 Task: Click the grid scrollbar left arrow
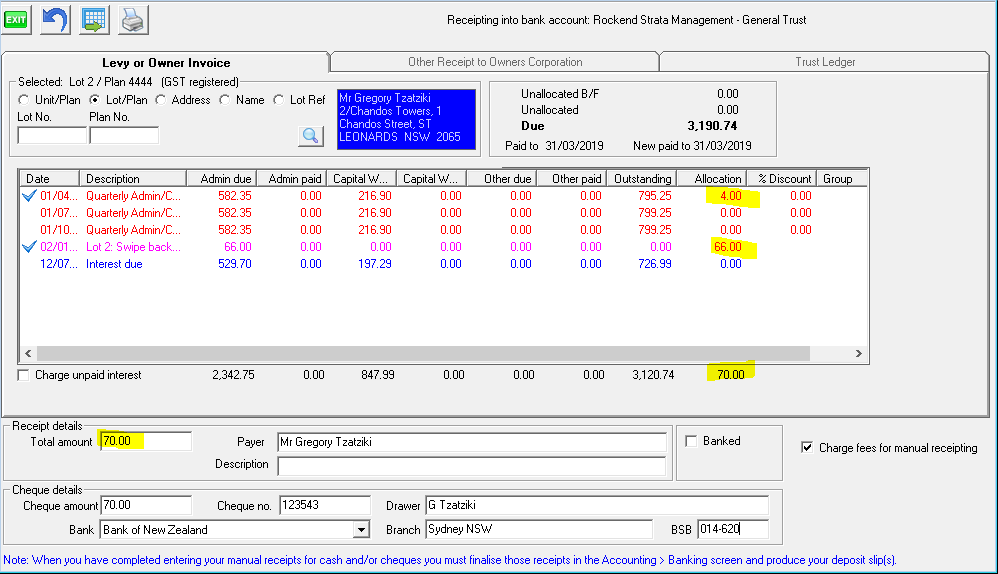click(28, 353)
